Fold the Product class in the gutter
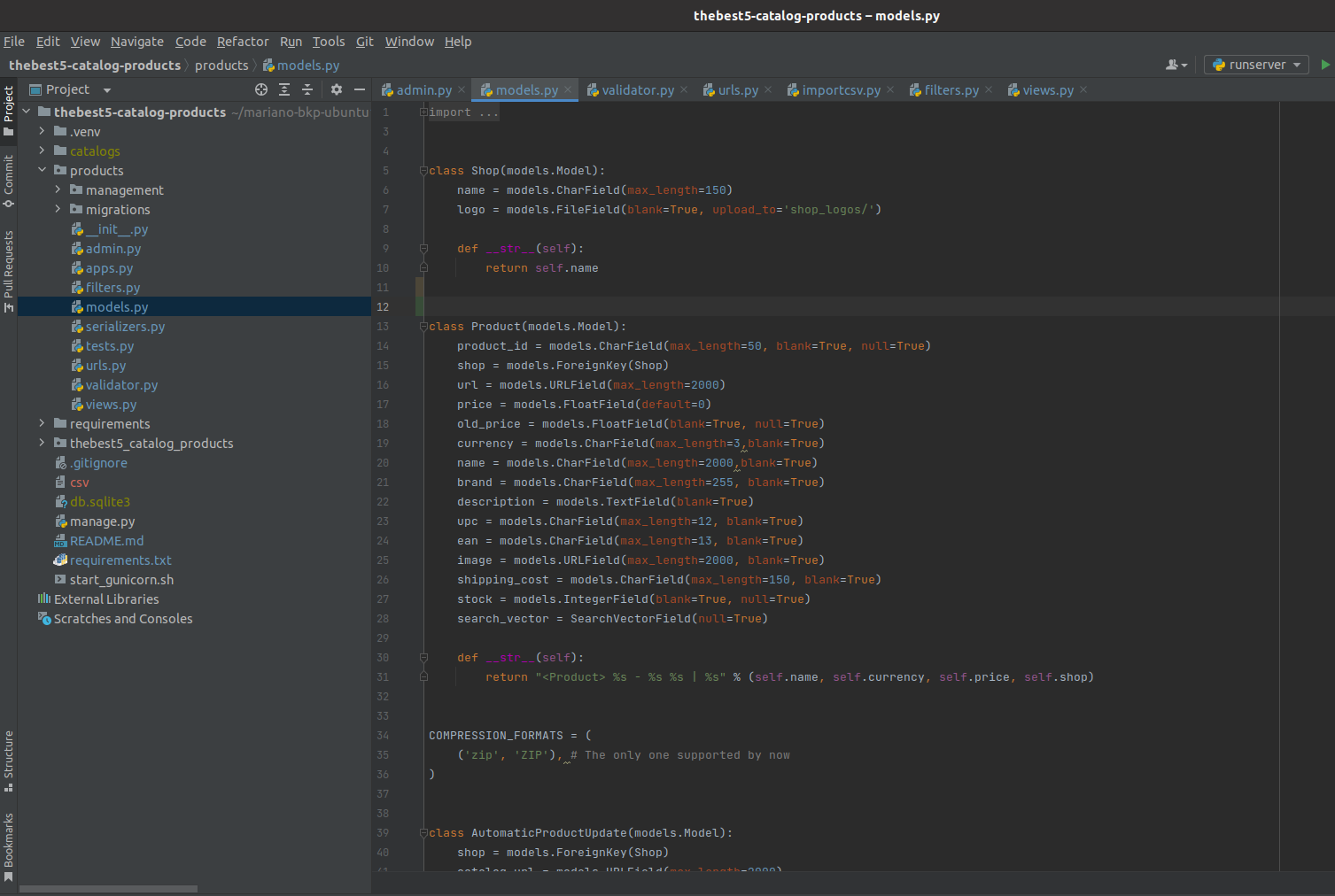Screen dimensions: 1335x896 point(423,327)
